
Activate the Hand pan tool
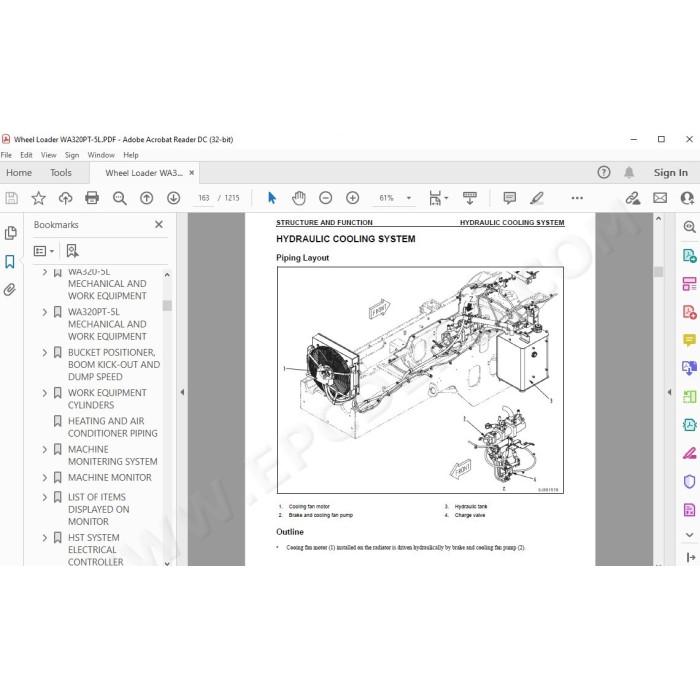pos(299,198)
